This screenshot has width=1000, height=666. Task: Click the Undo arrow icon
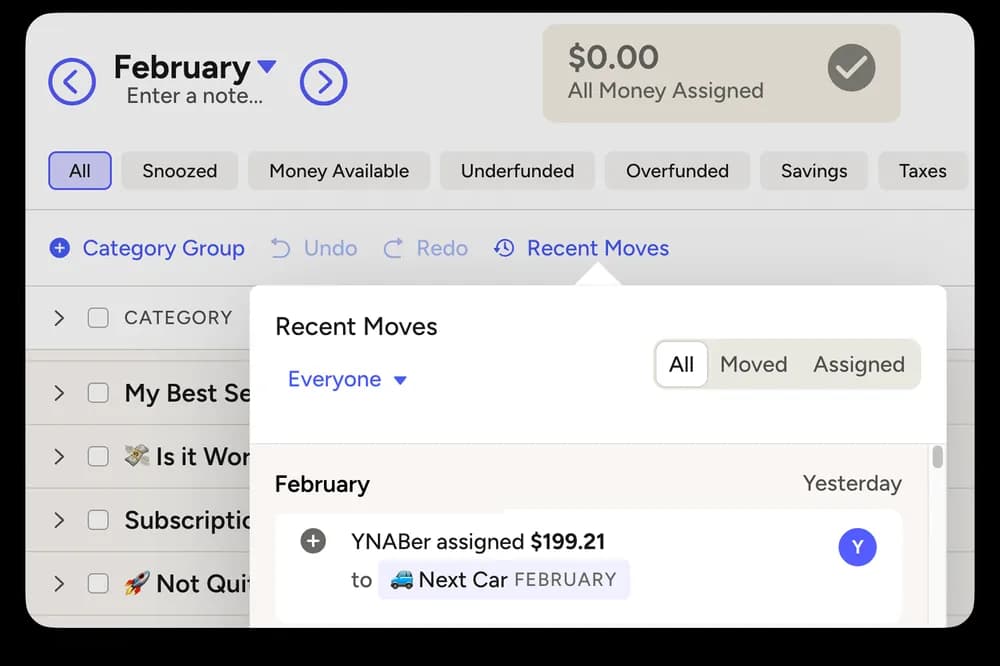(x=280, y=248)
